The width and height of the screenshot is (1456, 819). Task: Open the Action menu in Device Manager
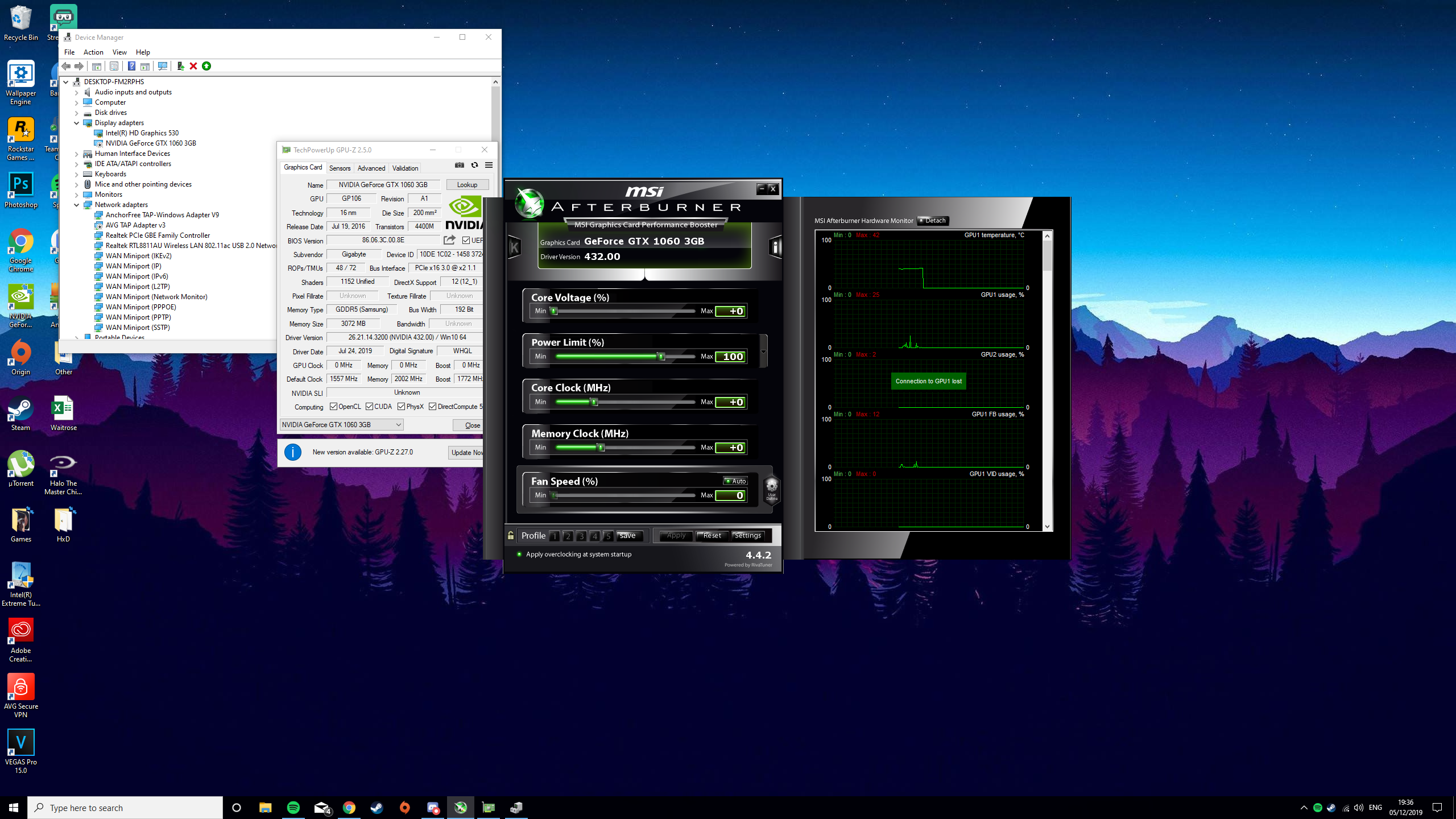93,52
